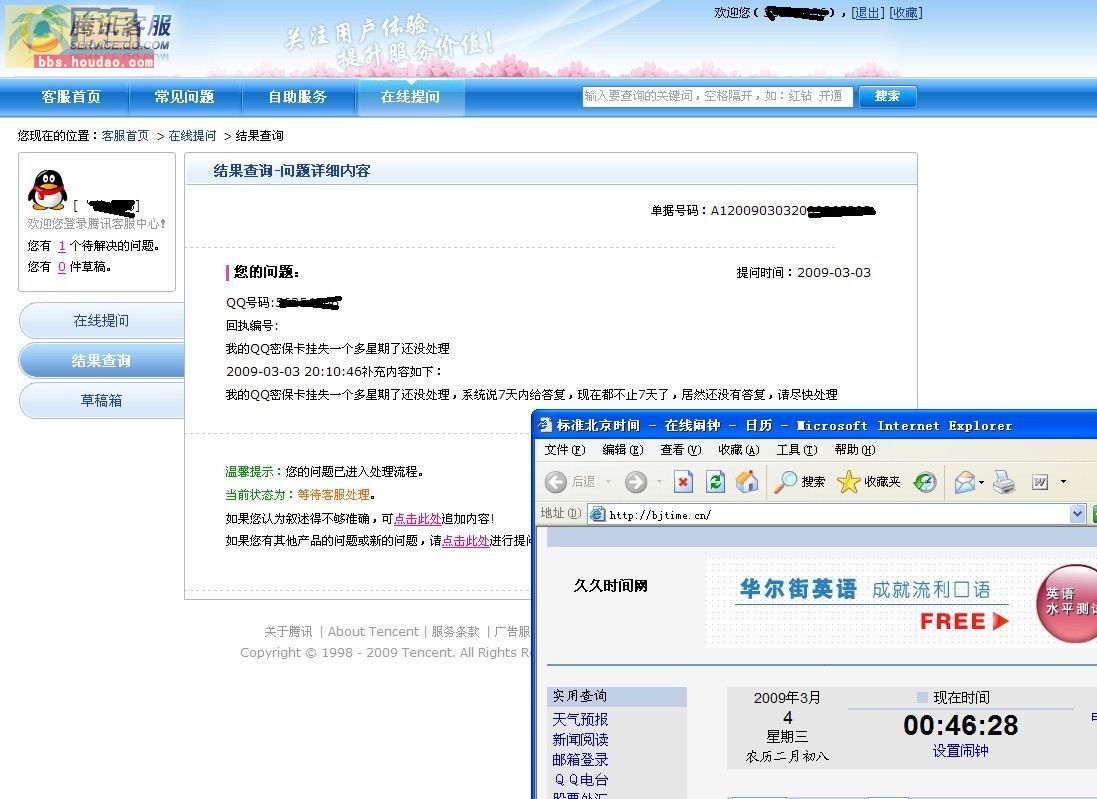Open the 草稿箱 sidebar button
The width and height of the screenshot is (1097, 799).
[101, 401]
